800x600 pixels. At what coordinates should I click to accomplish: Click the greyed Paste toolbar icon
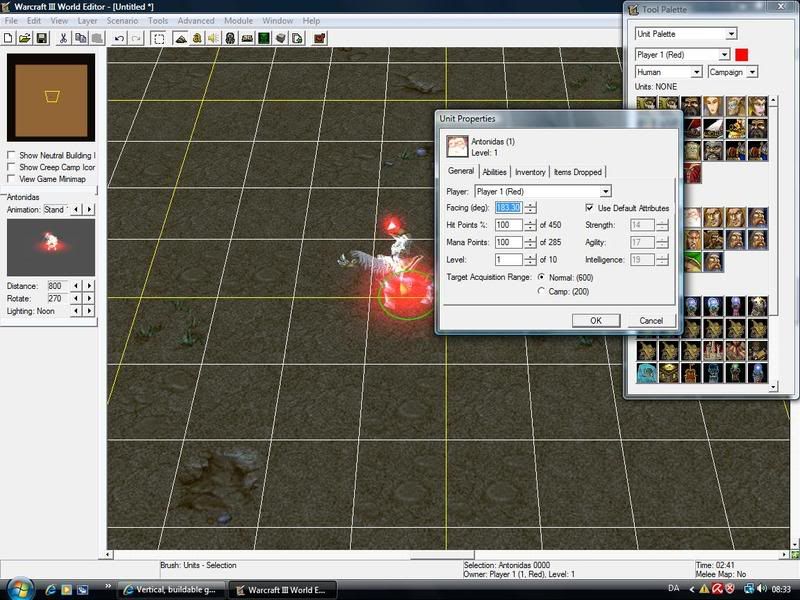click(x=97, y=38)
